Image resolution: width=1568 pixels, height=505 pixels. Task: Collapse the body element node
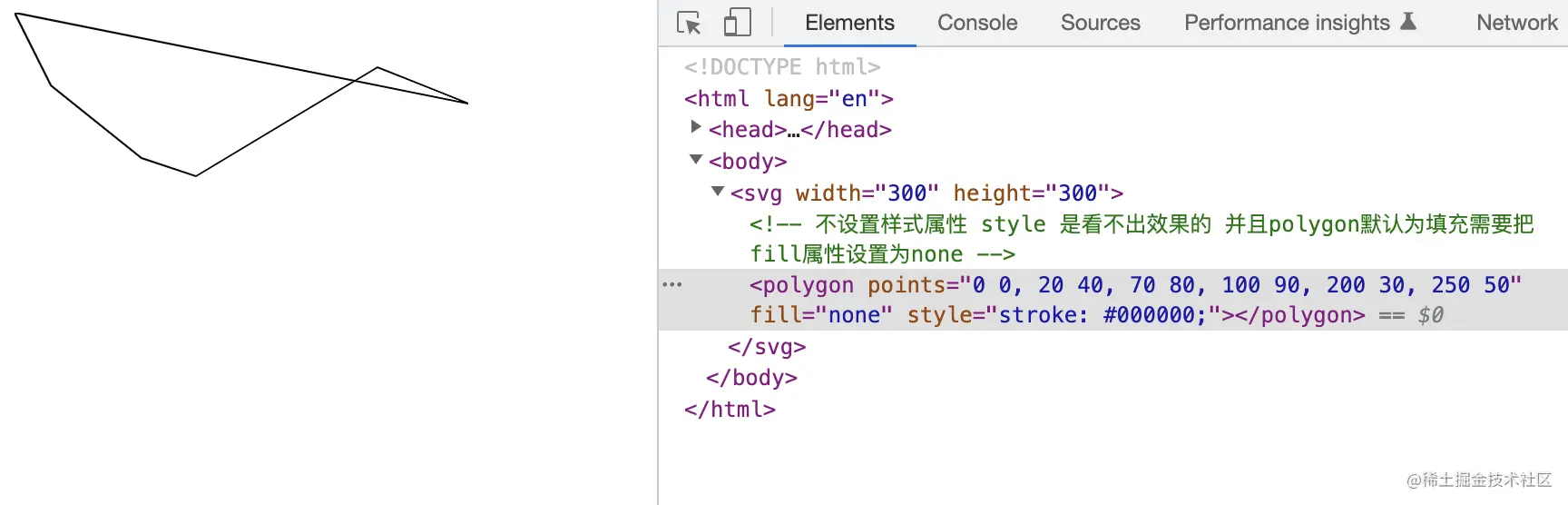[696, 159]
